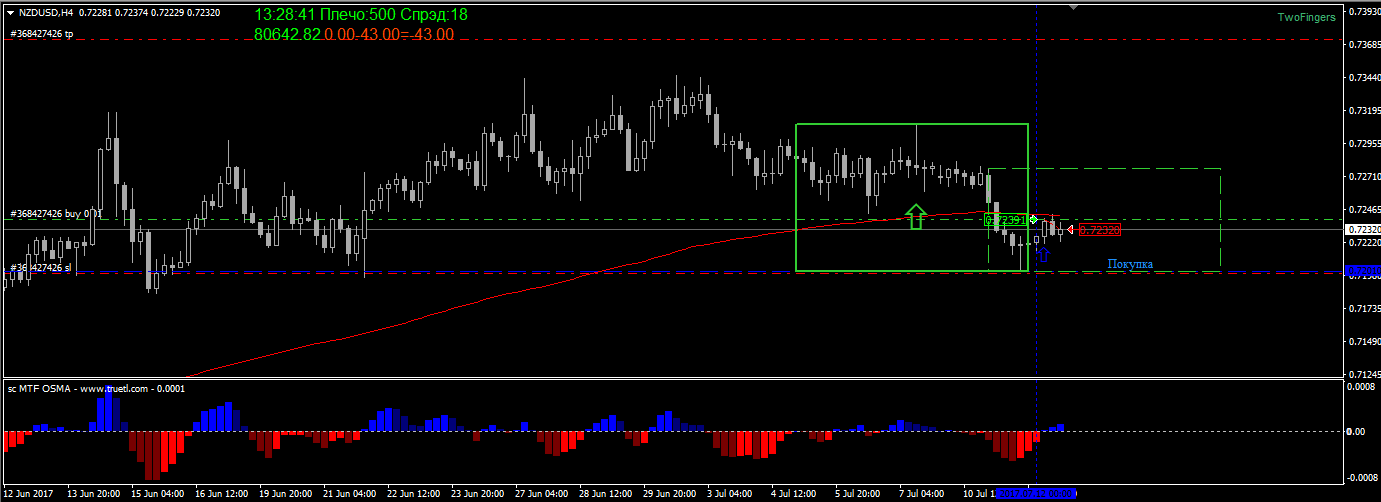Image resolution: width=1381 pixels, height=502 pixels.
Task: Click the 15 Jun 04:00 time label
Action: tap(158, 494)
